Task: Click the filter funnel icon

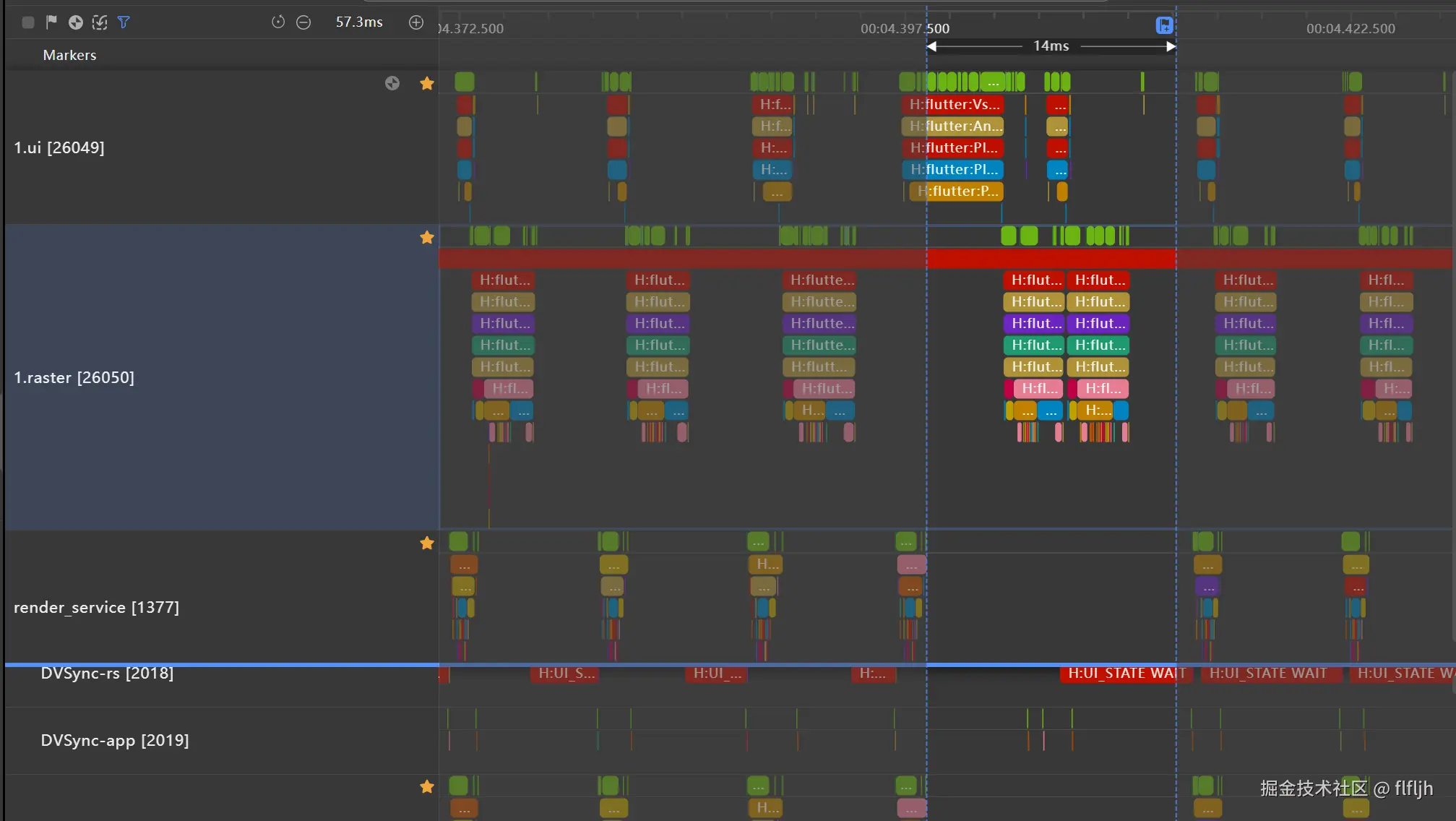Action: [x=124, y=22]
